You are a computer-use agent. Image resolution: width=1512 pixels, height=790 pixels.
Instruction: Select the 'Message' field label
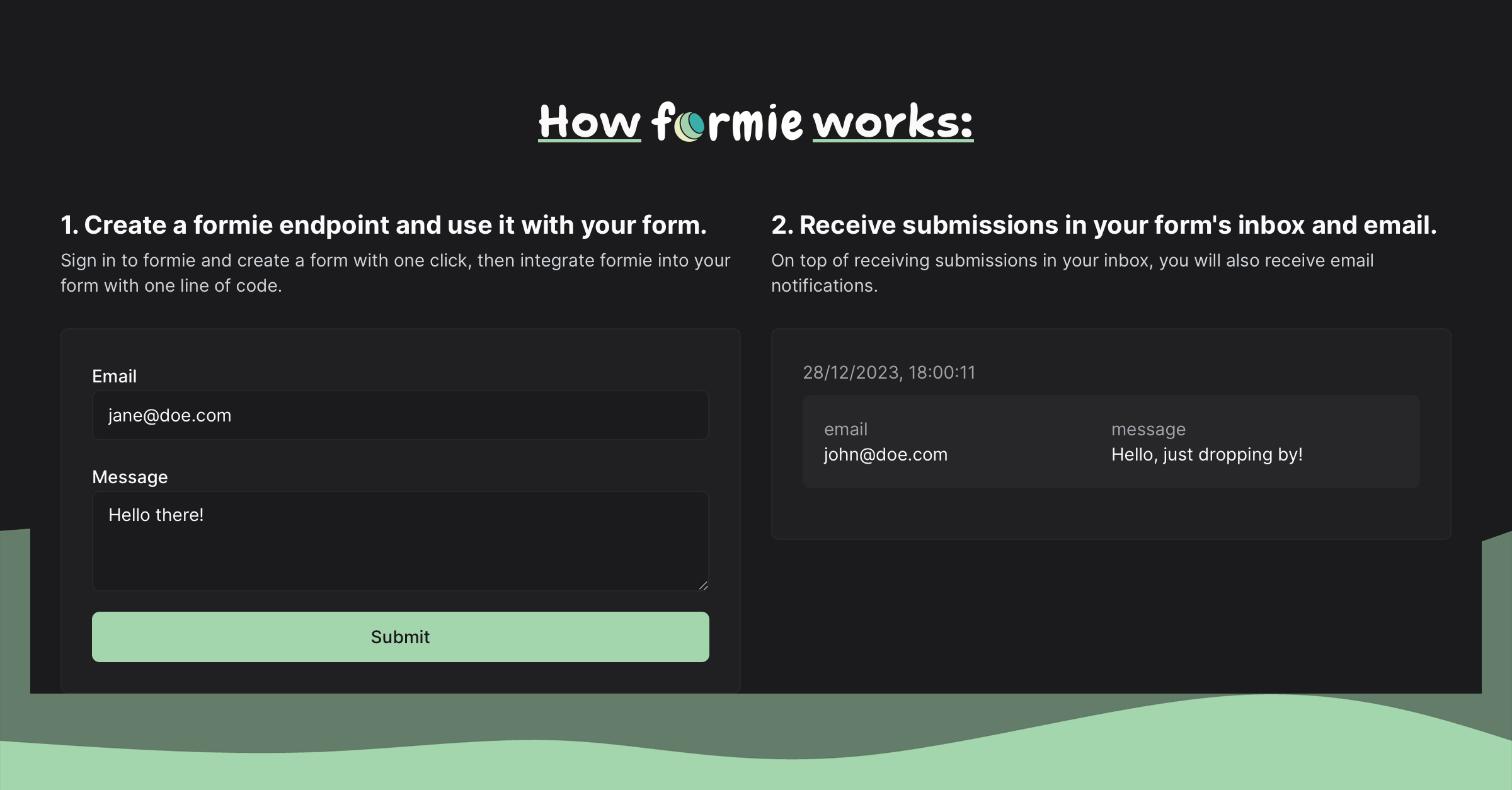pyautogui.click(x=130, y=477)
